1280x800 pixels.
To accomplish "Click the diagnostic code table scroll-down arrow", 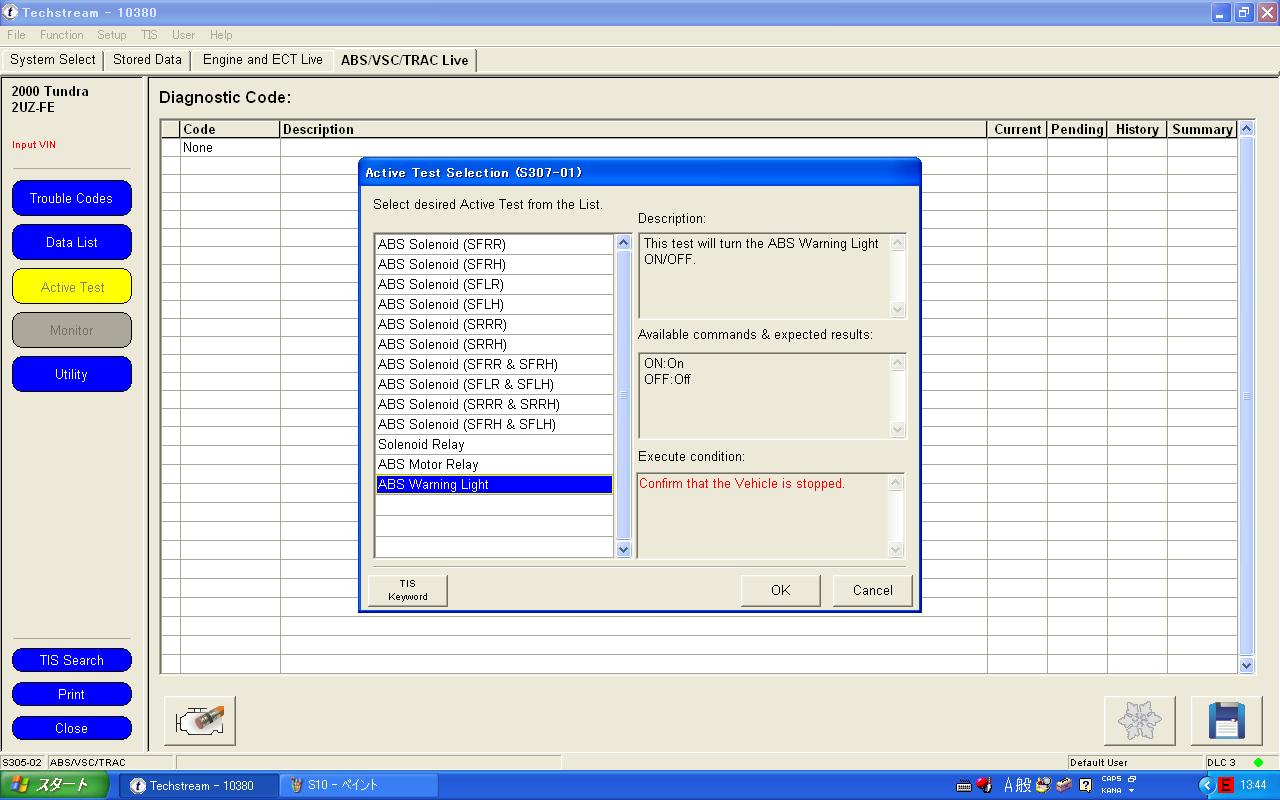I will click(x=1246, y=665).
